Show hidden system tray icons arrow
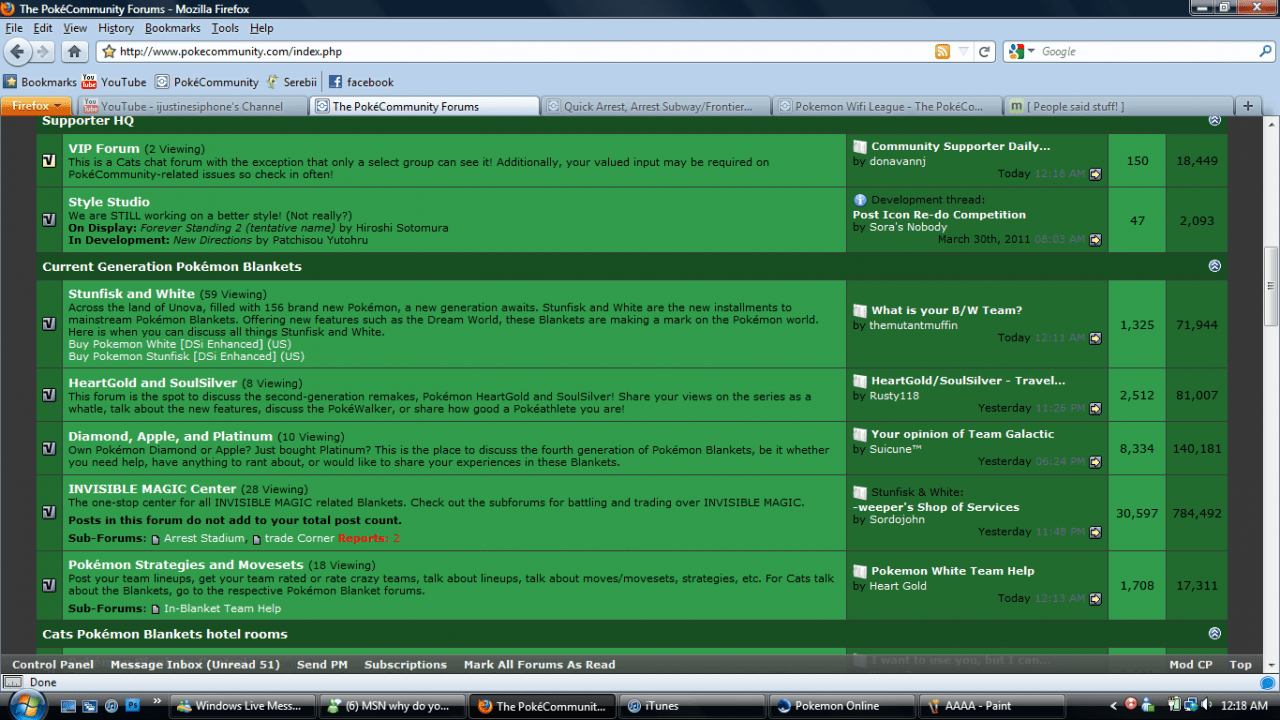 click(1115, 705)
